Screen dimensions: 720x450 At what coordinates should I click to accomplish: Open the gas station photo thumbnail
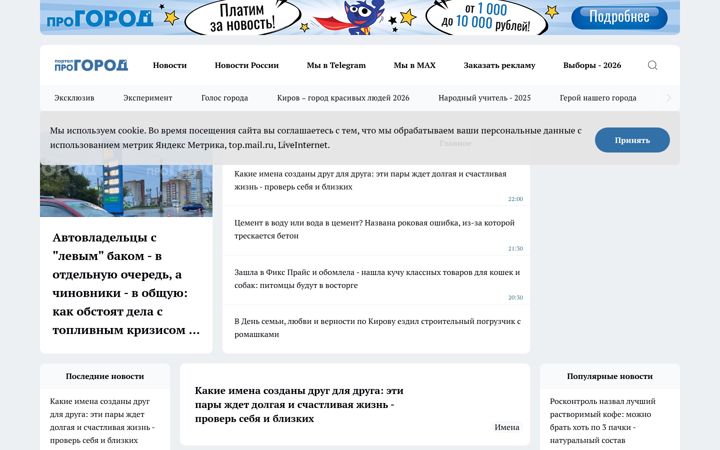point(126,191)
